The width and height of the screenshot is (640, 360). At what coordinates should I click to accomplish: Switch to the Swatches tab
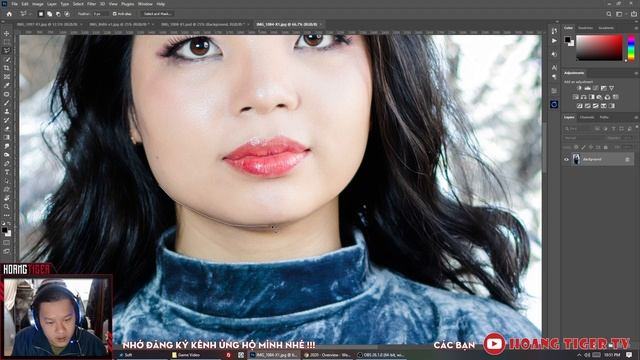pos(585,28)
